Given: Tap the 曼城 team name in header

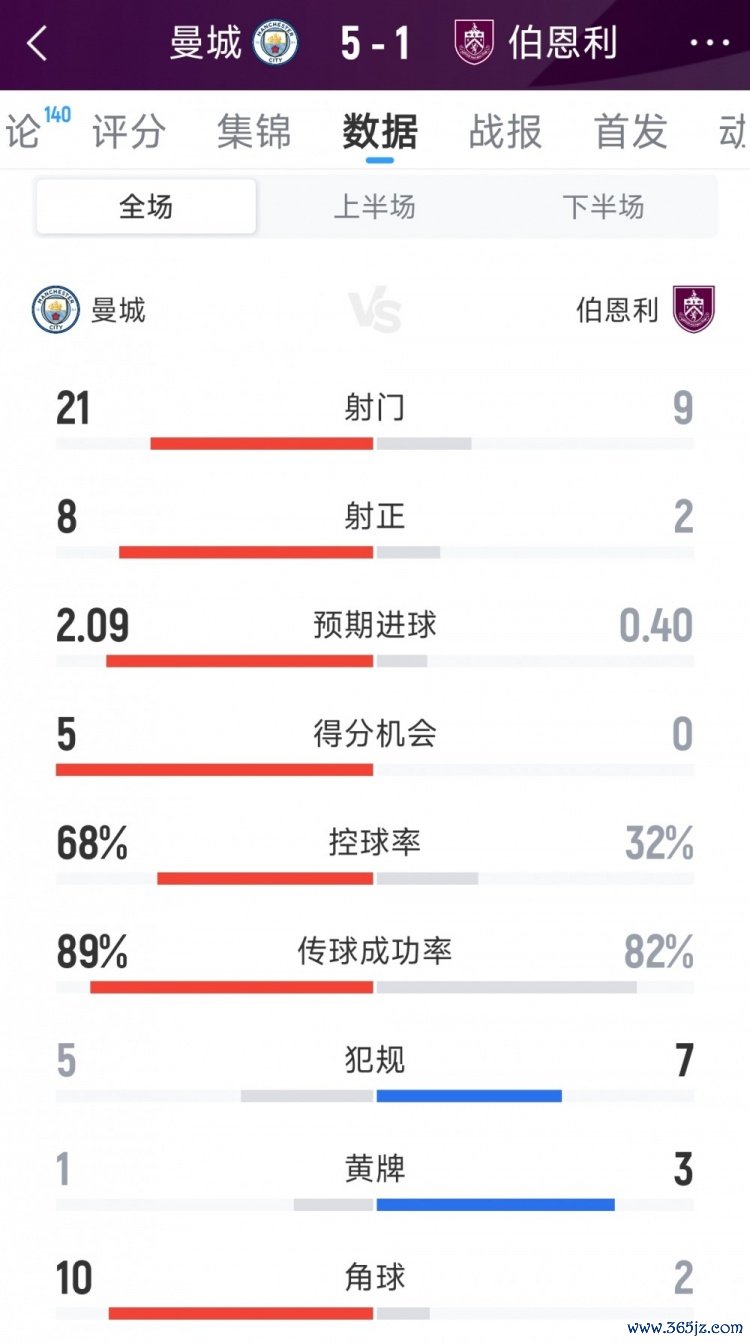Looking at the screenshot, I should [206, 44].
